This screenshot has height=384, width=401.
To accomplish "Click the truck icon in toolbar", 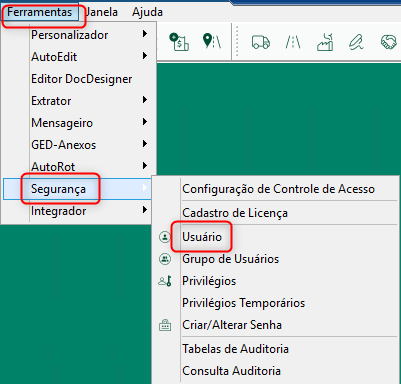I will [x=261, y=42].
